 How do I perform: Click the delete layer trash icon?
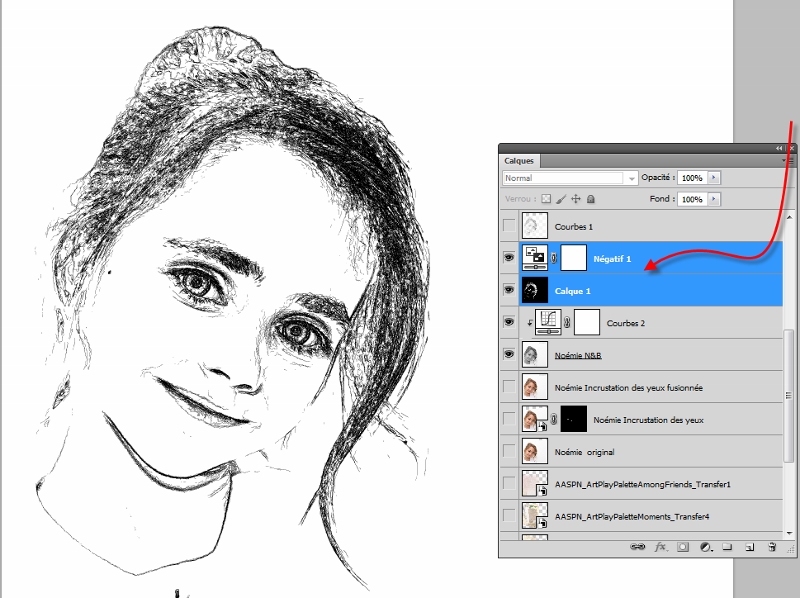point(772,546)
